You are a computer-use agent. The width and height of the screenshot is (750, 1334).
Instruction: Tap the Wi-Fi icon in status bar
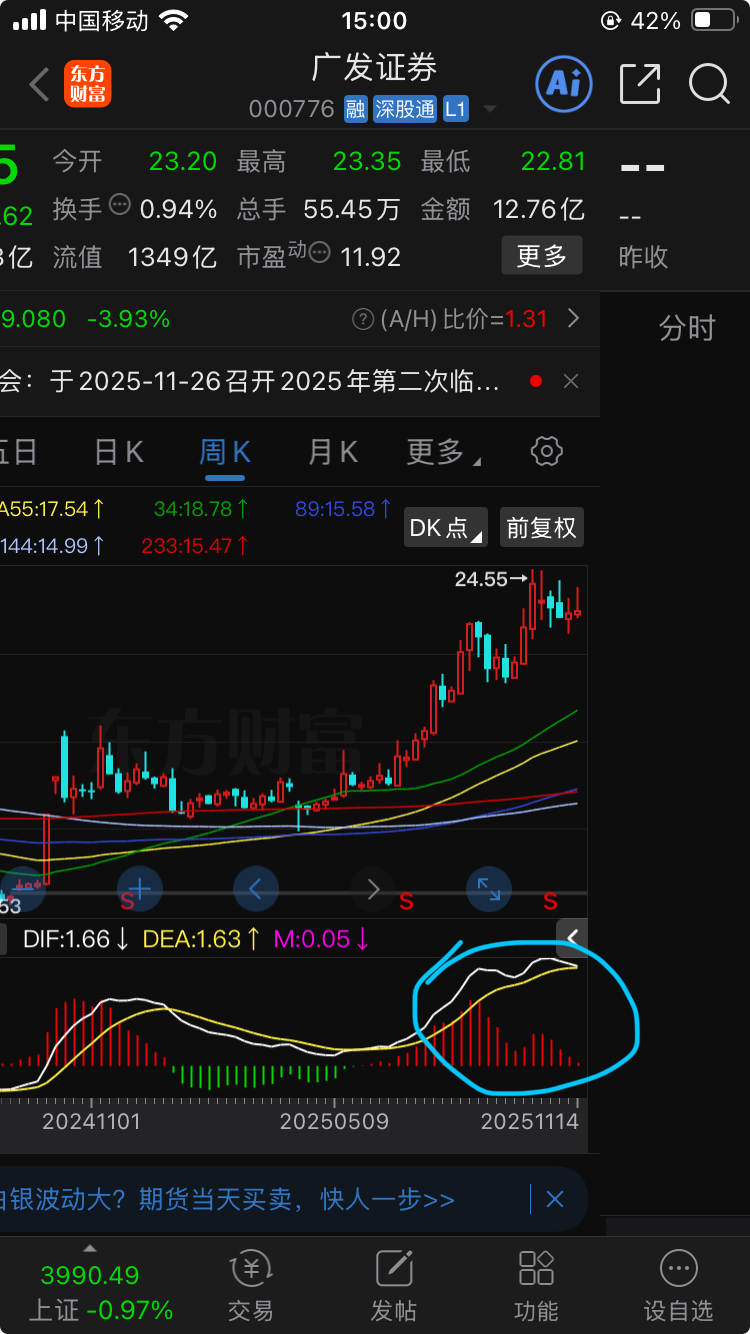click(174, 20)
